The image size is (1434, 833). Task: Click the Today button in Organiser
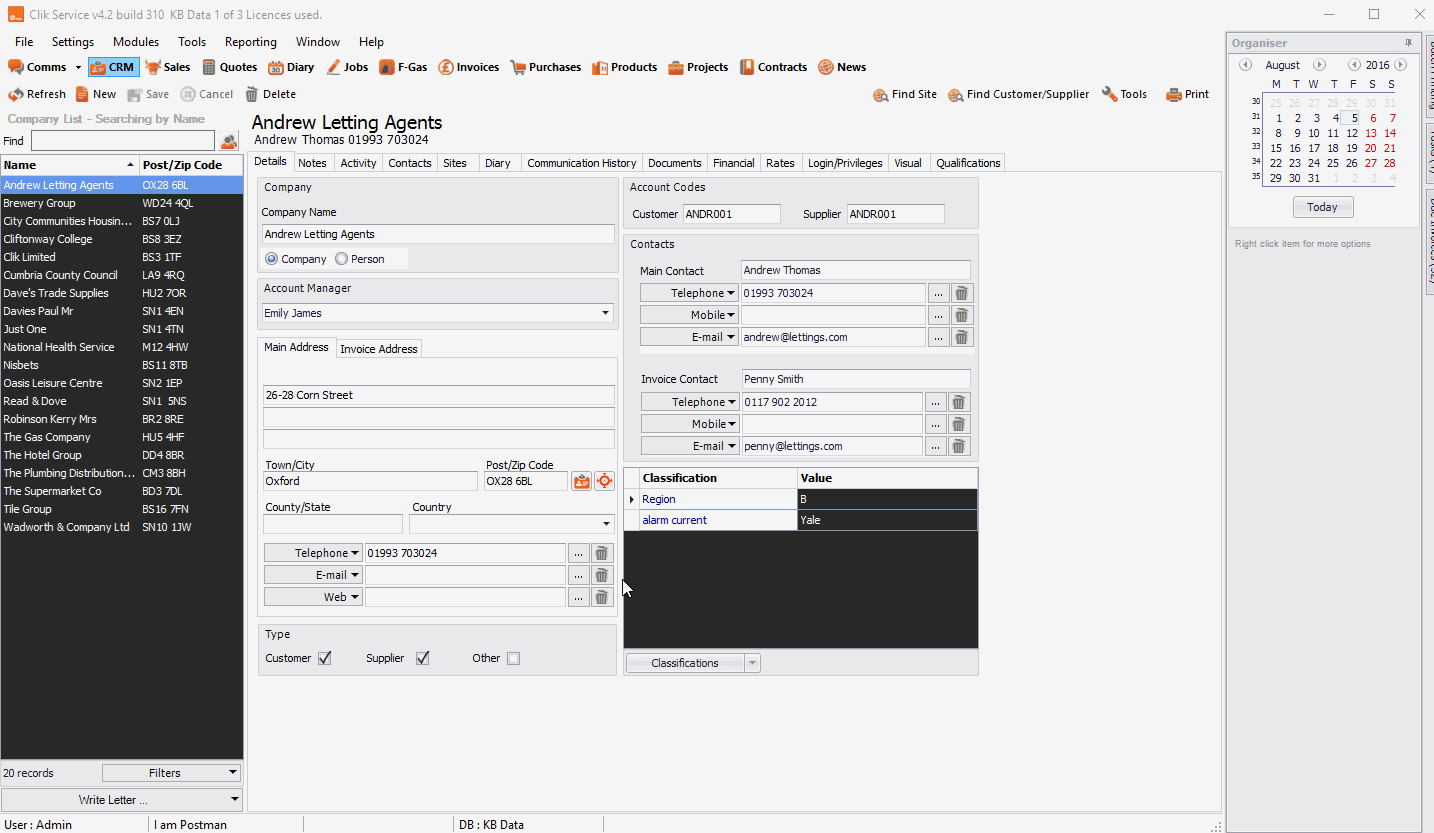pyautogui.click(x=1322, y=207)
